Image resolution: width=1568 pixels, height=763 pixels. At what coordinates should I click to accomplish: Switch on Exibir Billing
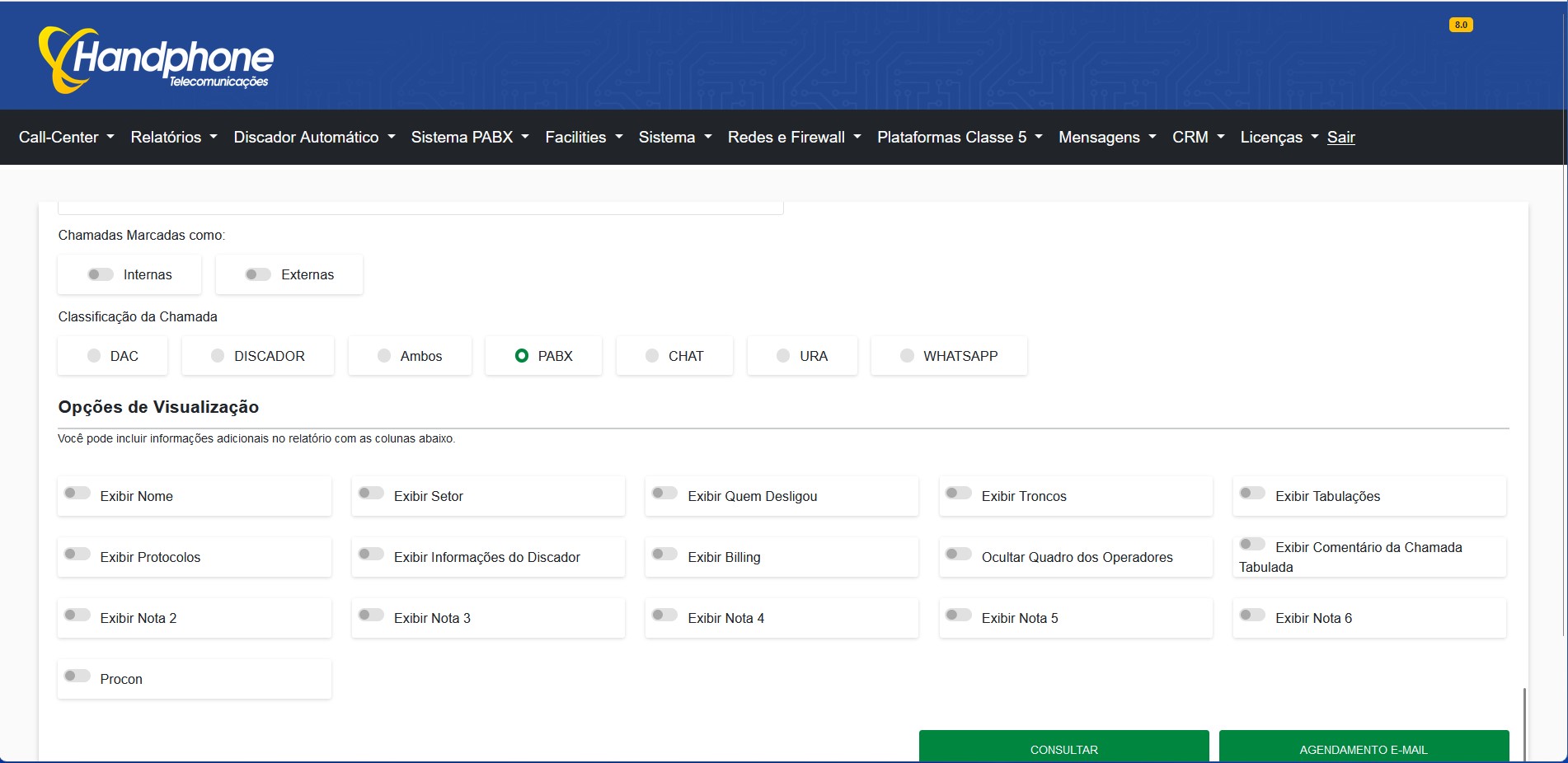tap(664, 555)
